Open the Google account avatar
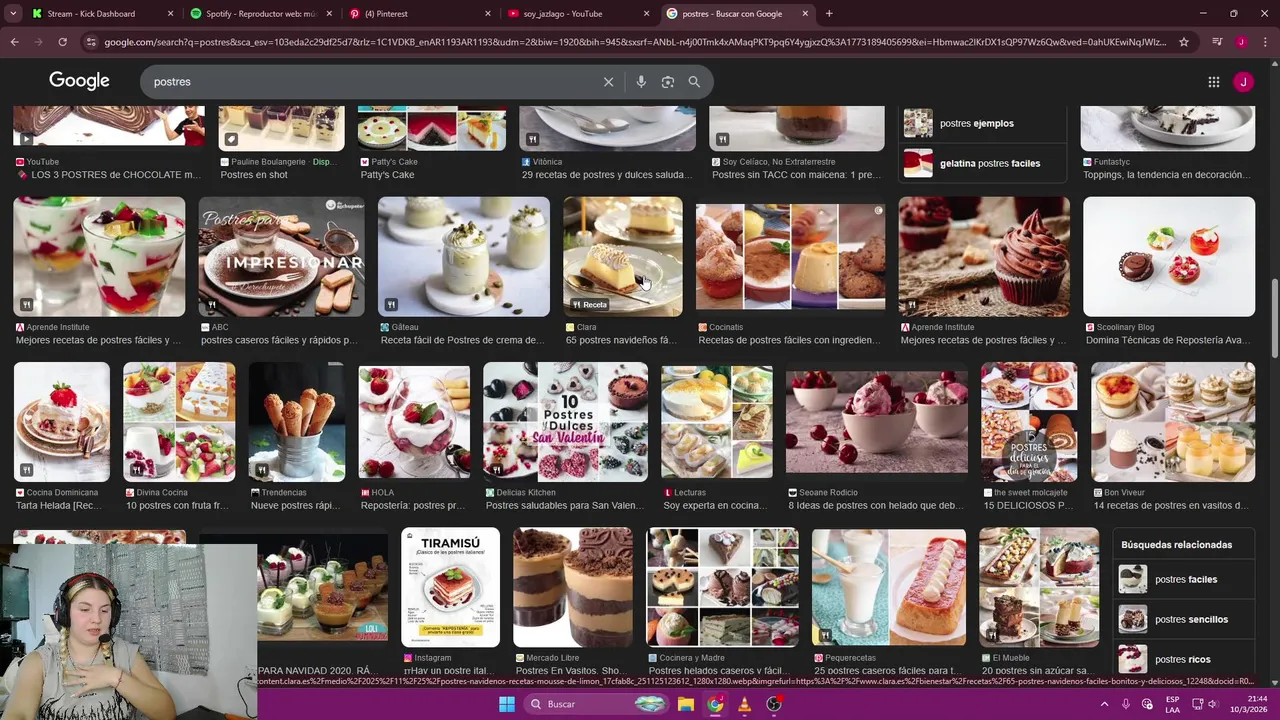Screen dimensions: 1280x720 click(1243, 82)
